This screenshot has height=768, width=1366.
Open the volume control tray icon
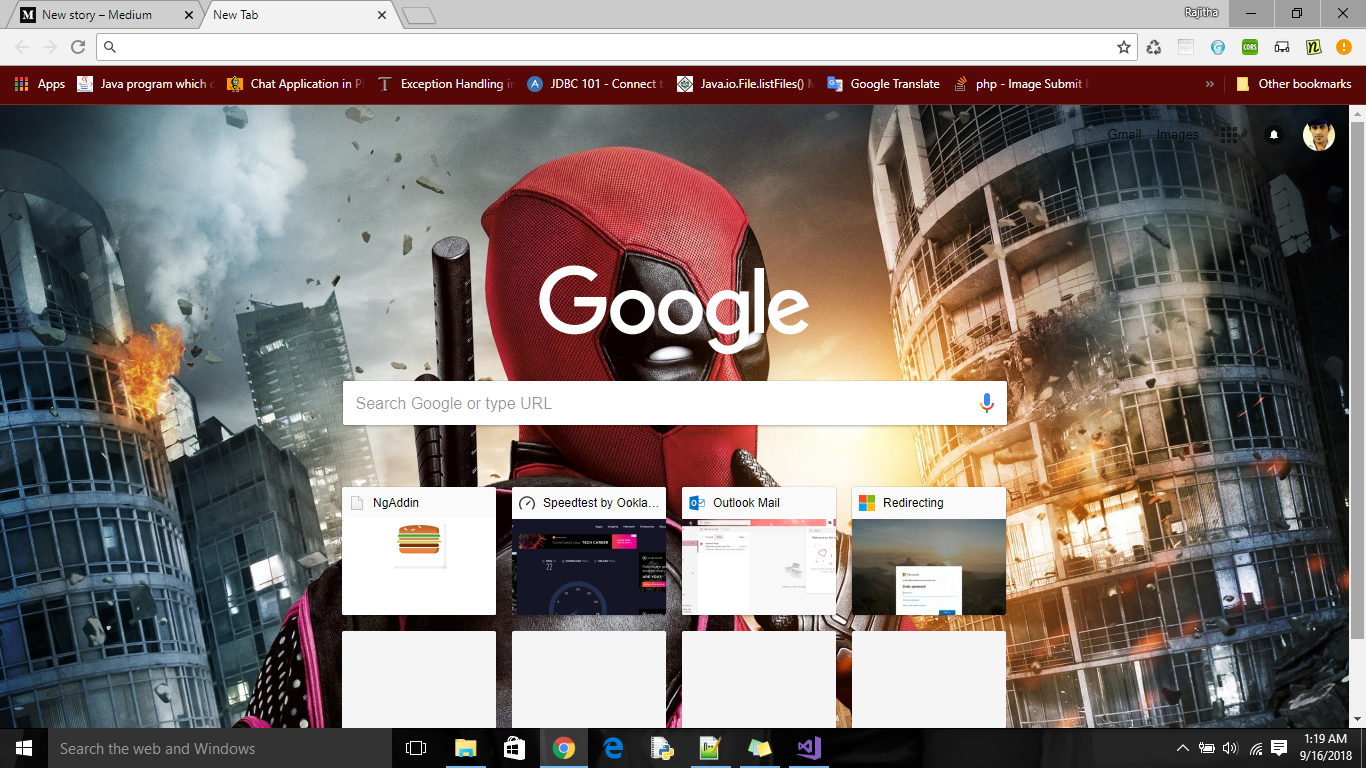pyautogui.click(x=1230, y=748)
